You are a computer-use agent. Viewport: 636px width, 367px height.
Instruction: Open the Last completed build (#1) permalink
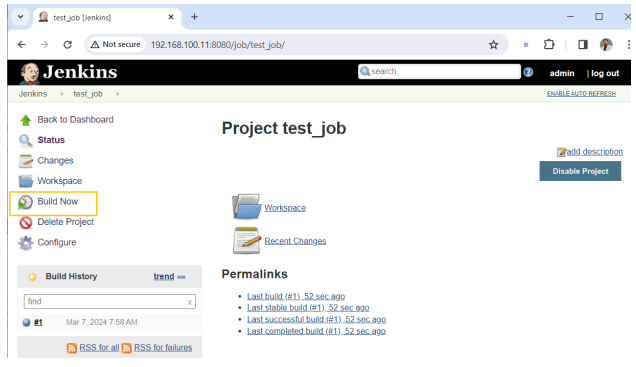[316, 331]
